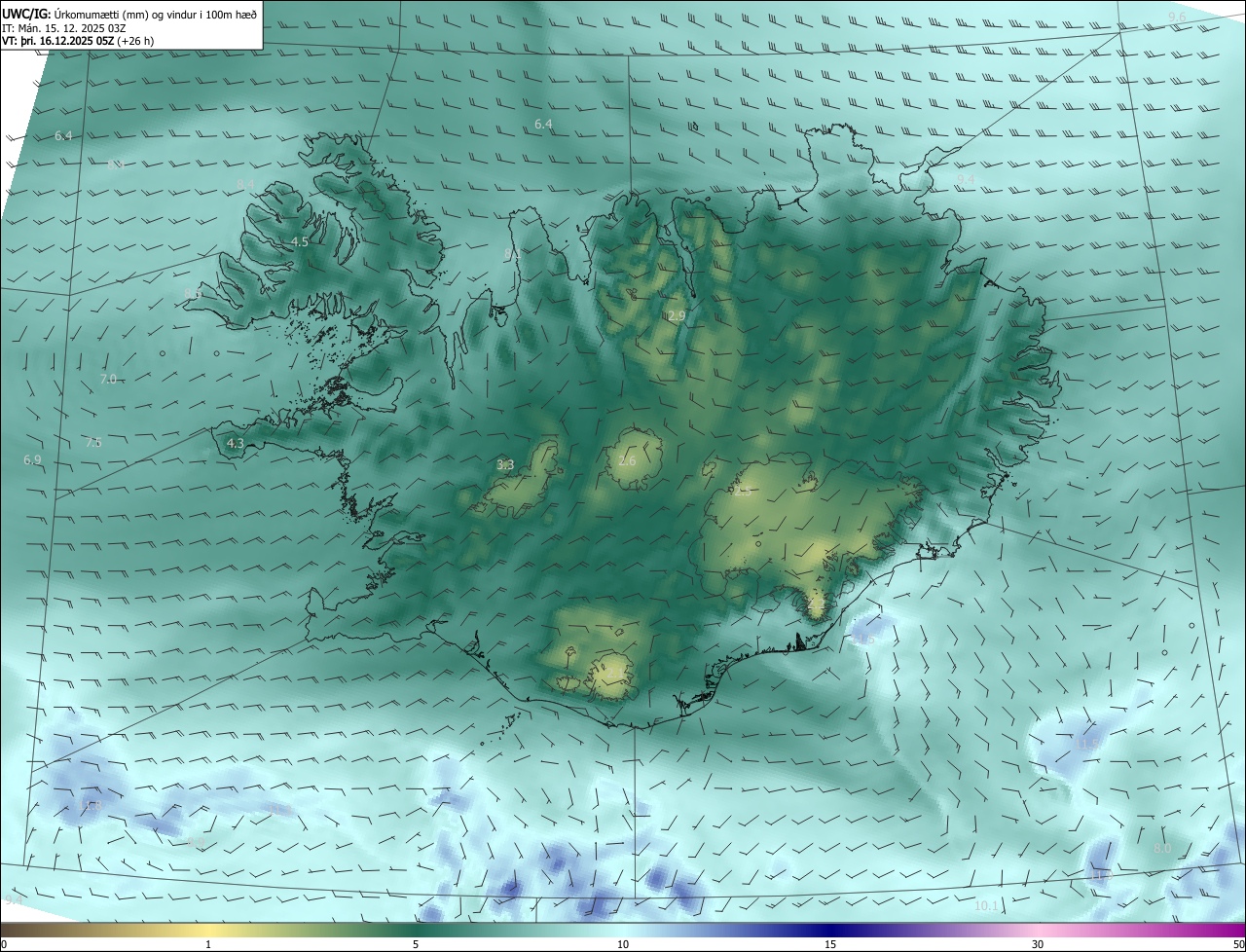Pick the dark navy colour above tick 15
The width and height of the screenshot is (1246, 952).
coord(830,930)
